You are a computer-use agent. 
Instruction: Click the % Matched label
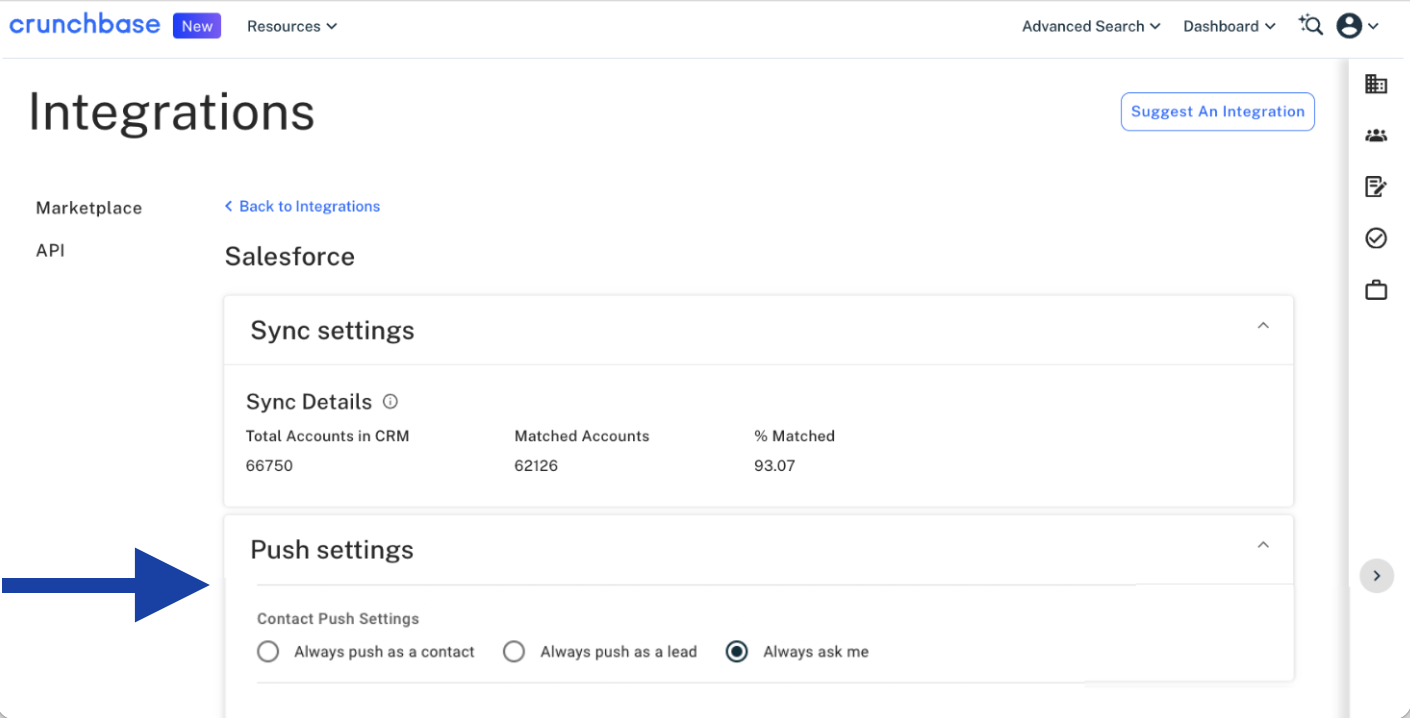(x=795, y=436)
